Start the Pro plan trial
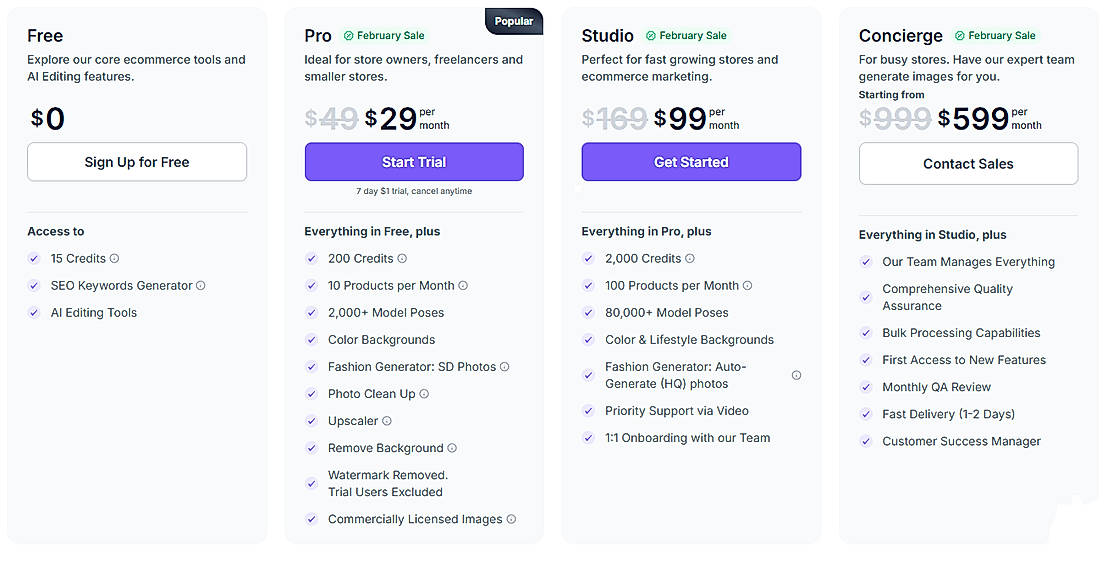Viewport: 1108px width, 564px height. point(414,162)
